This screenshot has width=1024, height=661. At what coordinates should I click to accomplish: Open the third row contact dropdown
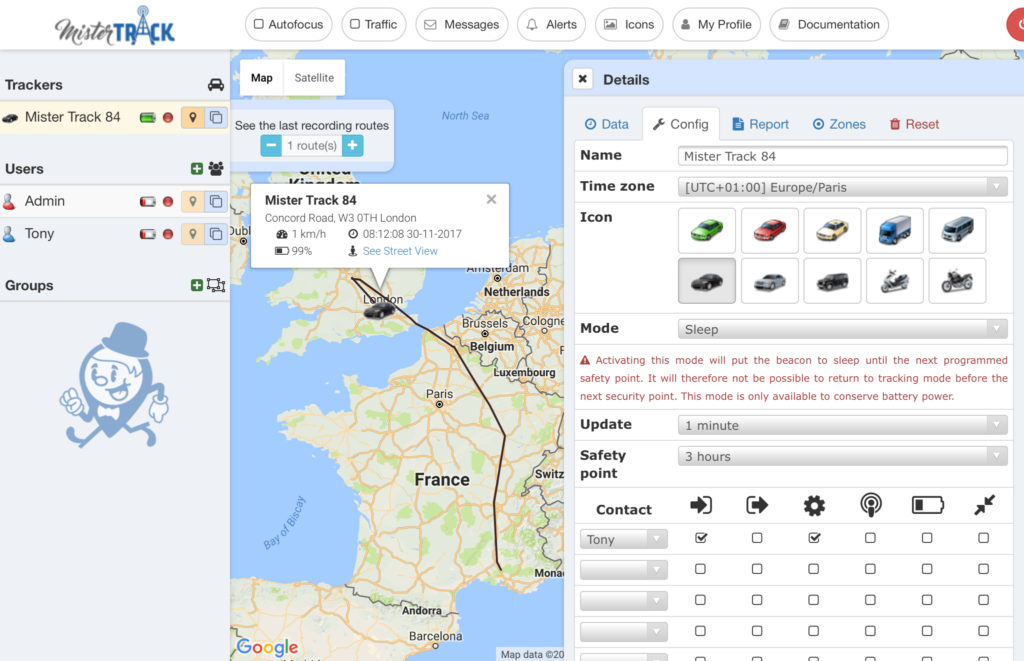(624, 600)
